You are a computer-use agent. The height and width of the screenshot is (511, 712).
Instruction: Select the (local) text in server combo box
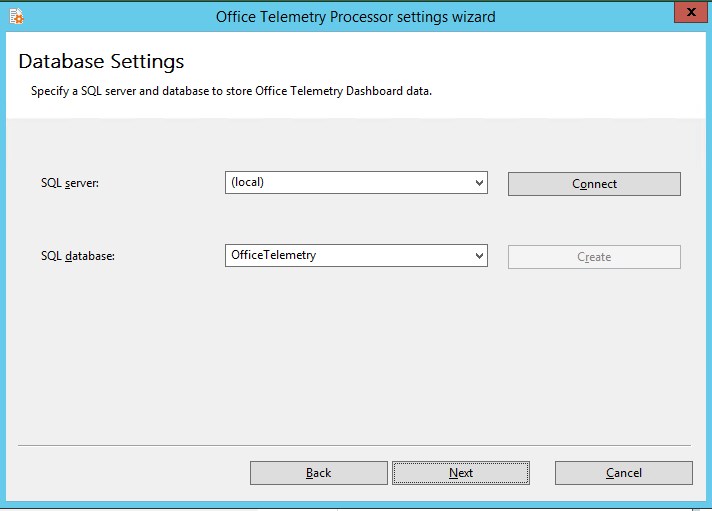pyautogui.click(x=247, y=183)
